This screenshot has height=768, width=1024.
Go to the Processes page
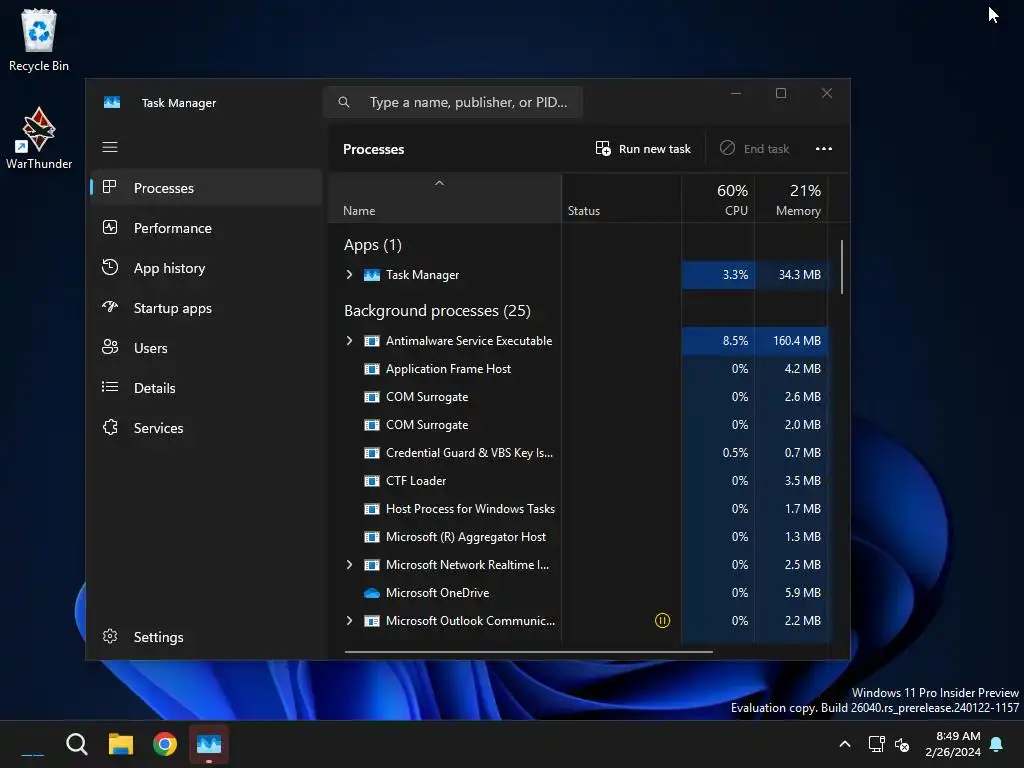click(206, 187)
